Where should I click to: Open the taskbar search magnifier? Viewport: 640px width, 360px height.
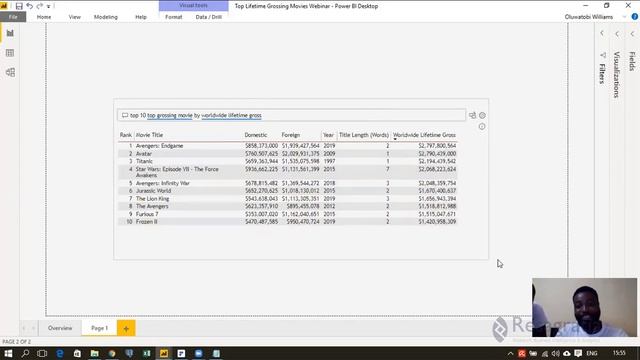coord(25,353)
